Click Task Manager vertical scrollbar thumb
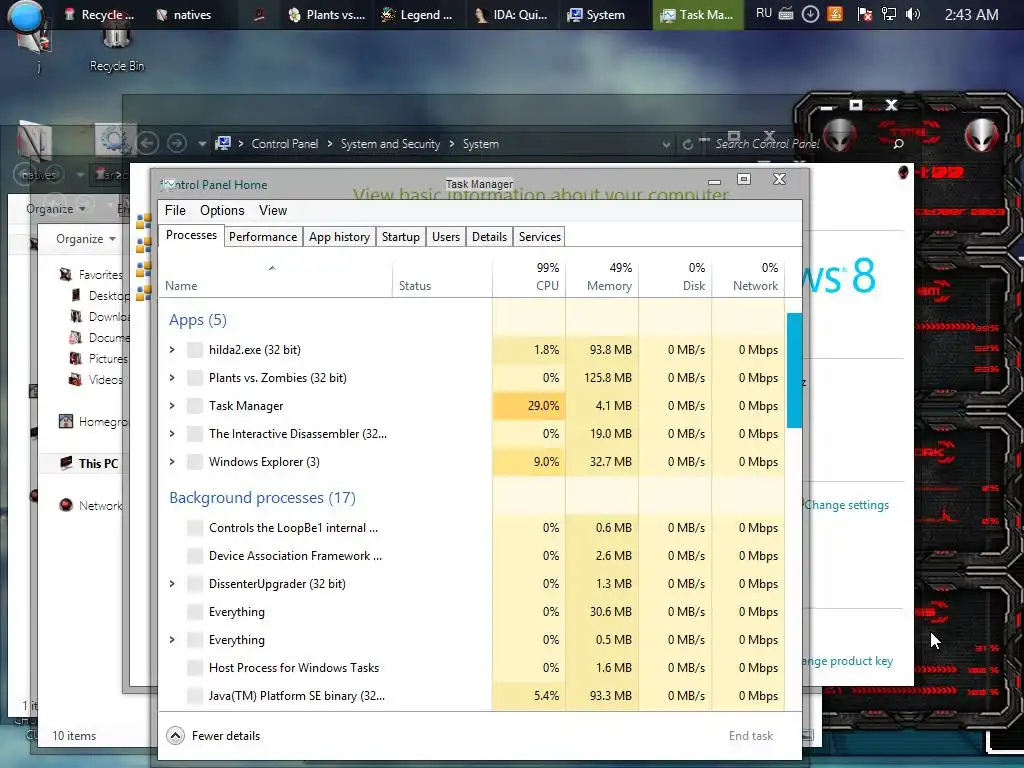The height and width of the screenshot is (768, 1024). point(794,370)
